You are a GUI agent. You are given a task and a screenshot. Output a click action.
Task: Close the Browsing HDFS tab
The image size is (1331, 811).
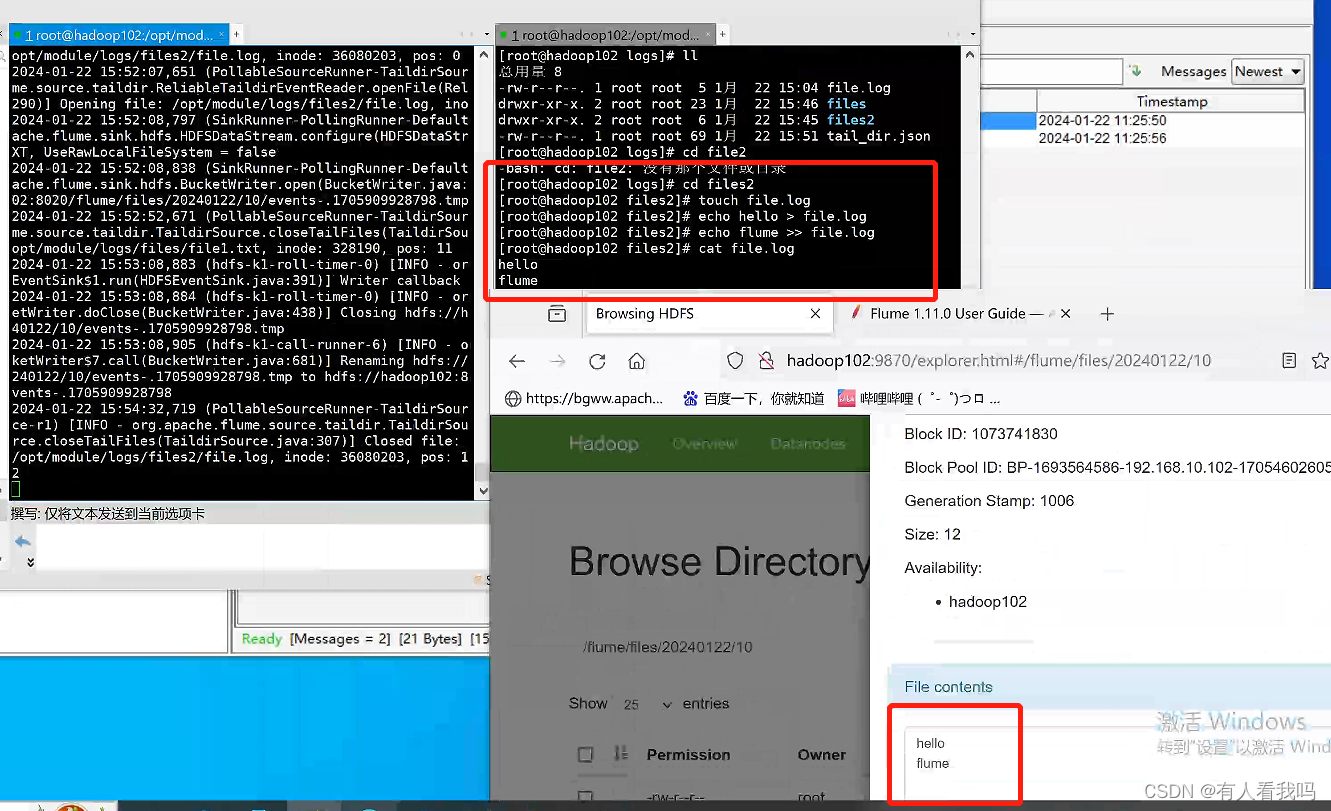[815, 314]
